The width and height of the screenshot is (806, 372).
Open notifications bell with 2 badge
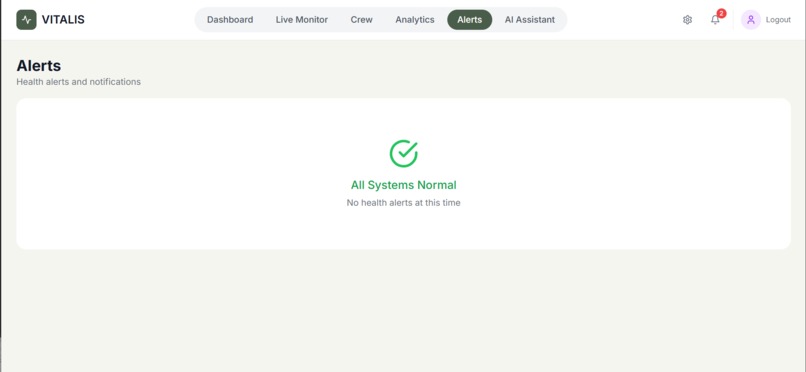(x=715, y=20)
